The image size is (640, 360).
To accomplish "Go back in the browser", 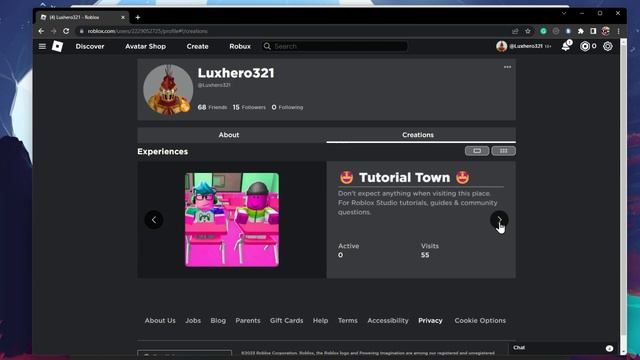I will [41, 31].
